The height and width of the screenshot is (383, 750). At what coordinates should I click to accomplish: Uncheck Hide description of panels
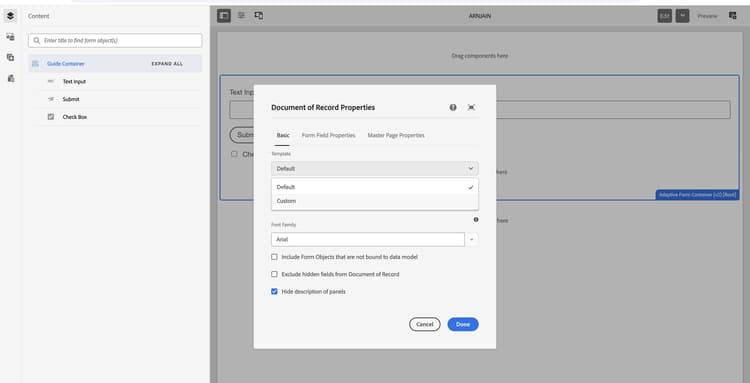click(275, 292)
